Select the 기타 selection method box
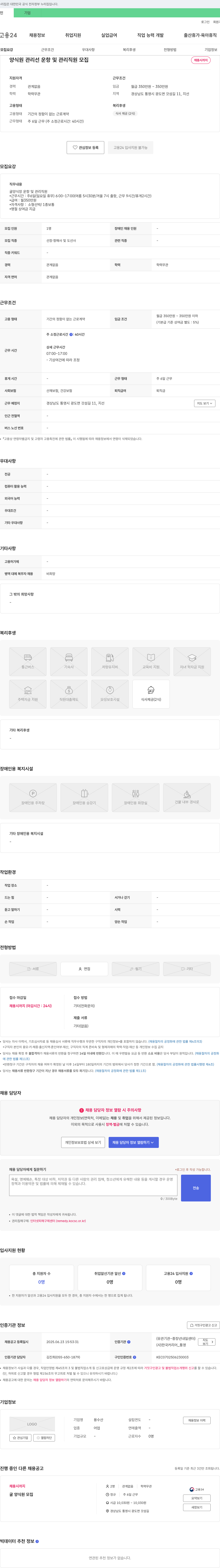220x1568 pixels. click(187, 969)
